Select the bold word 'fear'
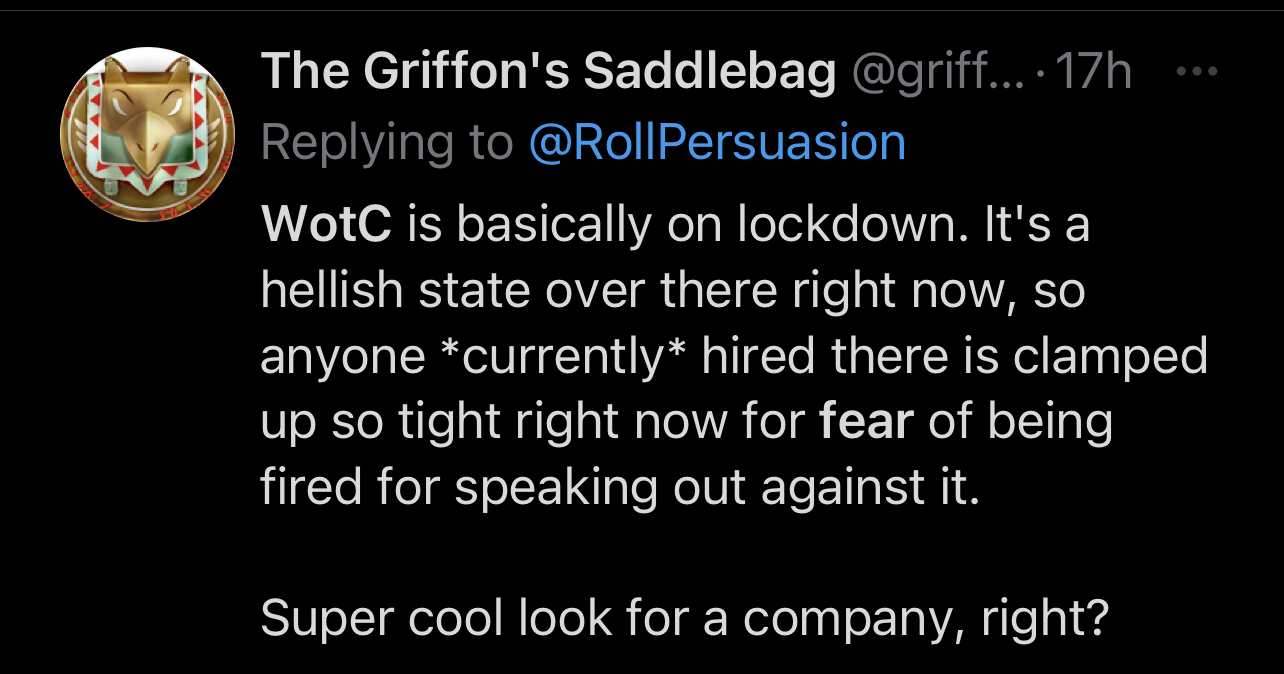This screenshot has width=1284, height=674. [x=866, y=422]
